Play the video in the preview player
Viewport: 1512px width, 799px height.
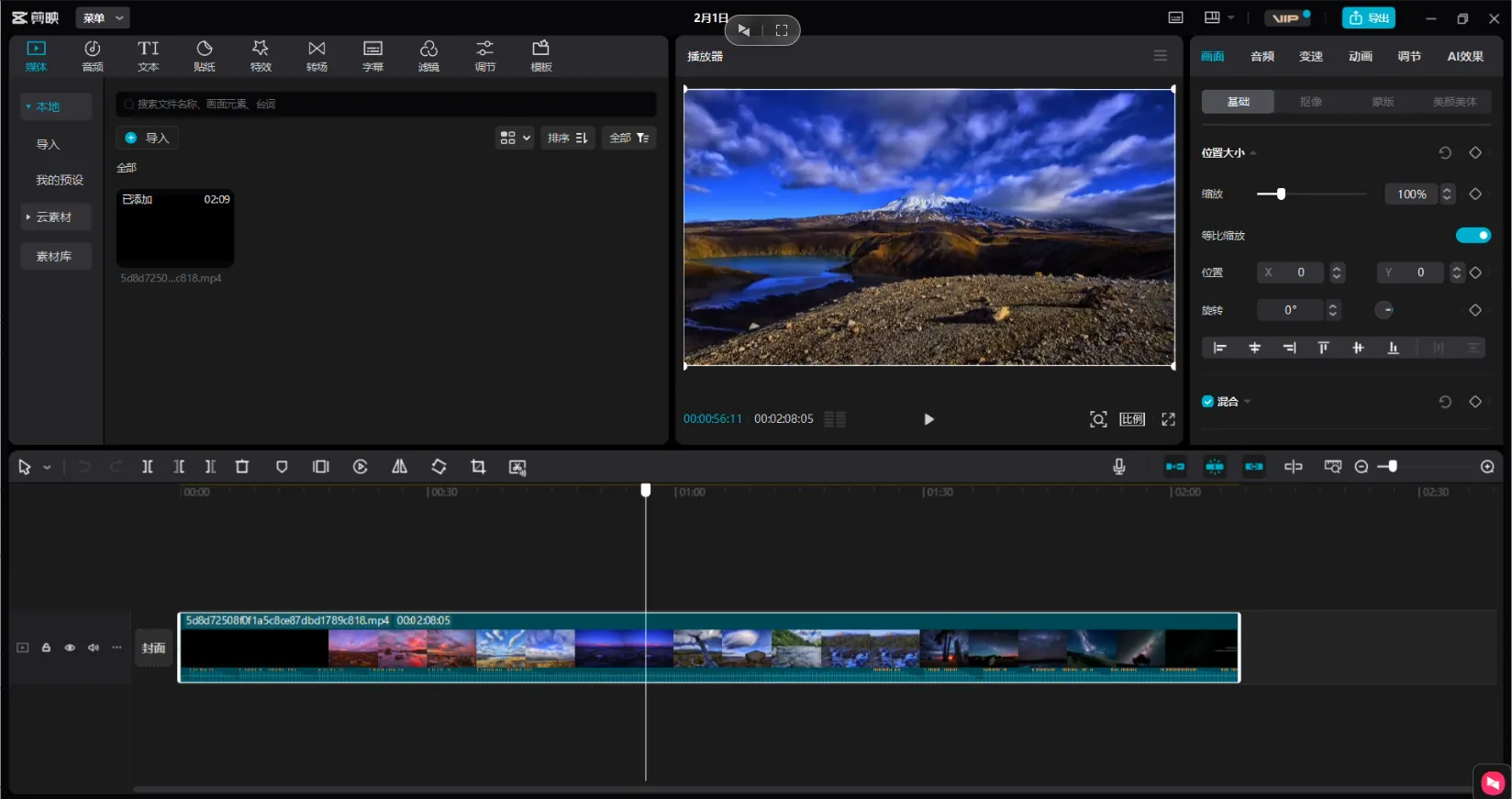[928, 419]
